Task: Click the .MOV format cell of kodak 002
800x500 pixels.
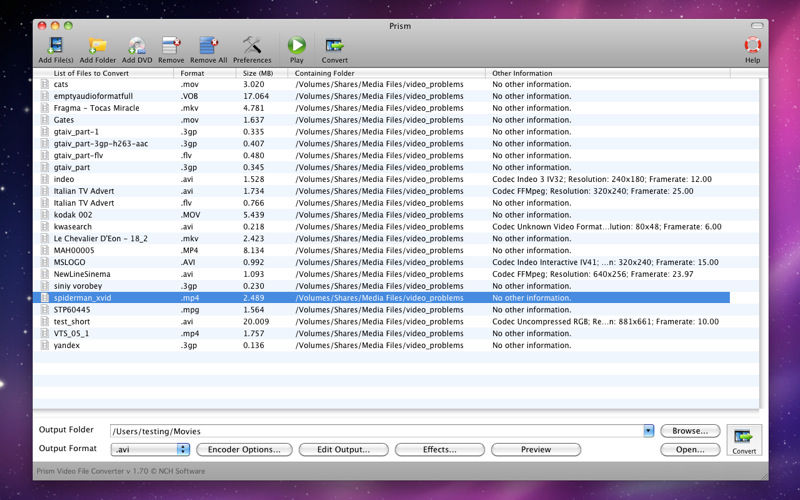Action: (190, 215)
